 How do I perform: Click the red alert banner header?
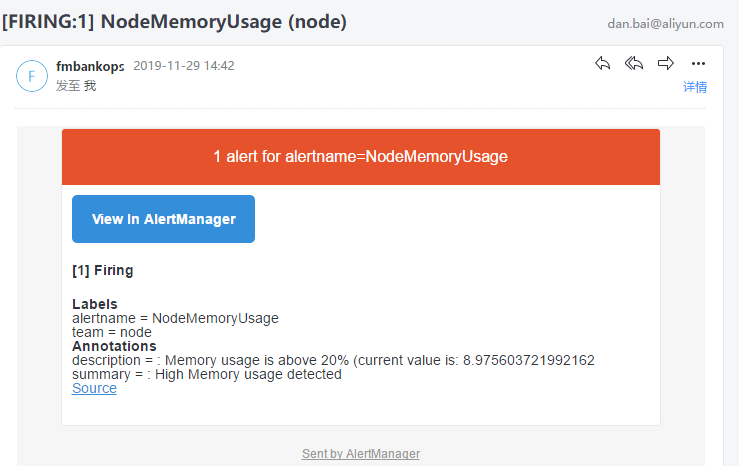361,156
